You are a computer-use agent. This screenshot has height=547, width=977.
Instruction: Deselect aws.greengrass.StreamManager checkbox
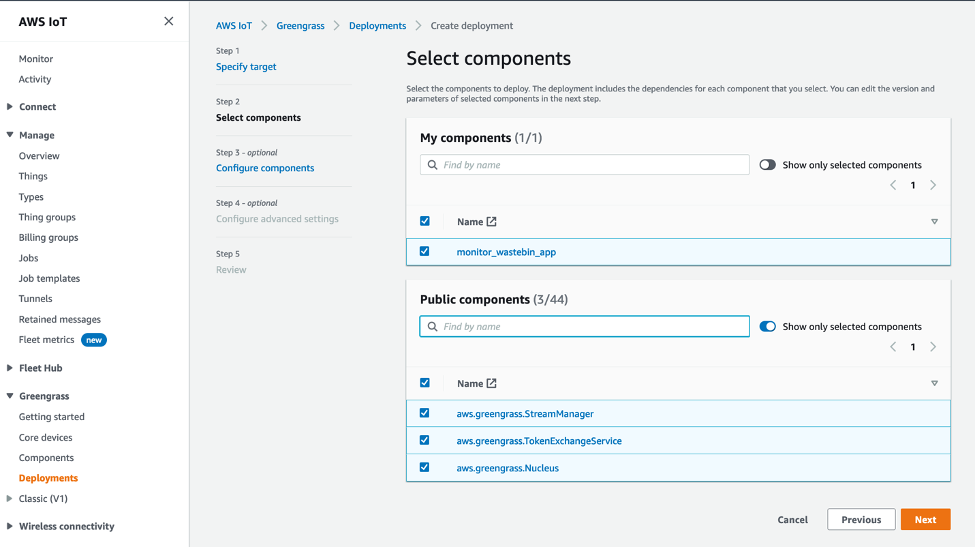[x=425, y=413]
